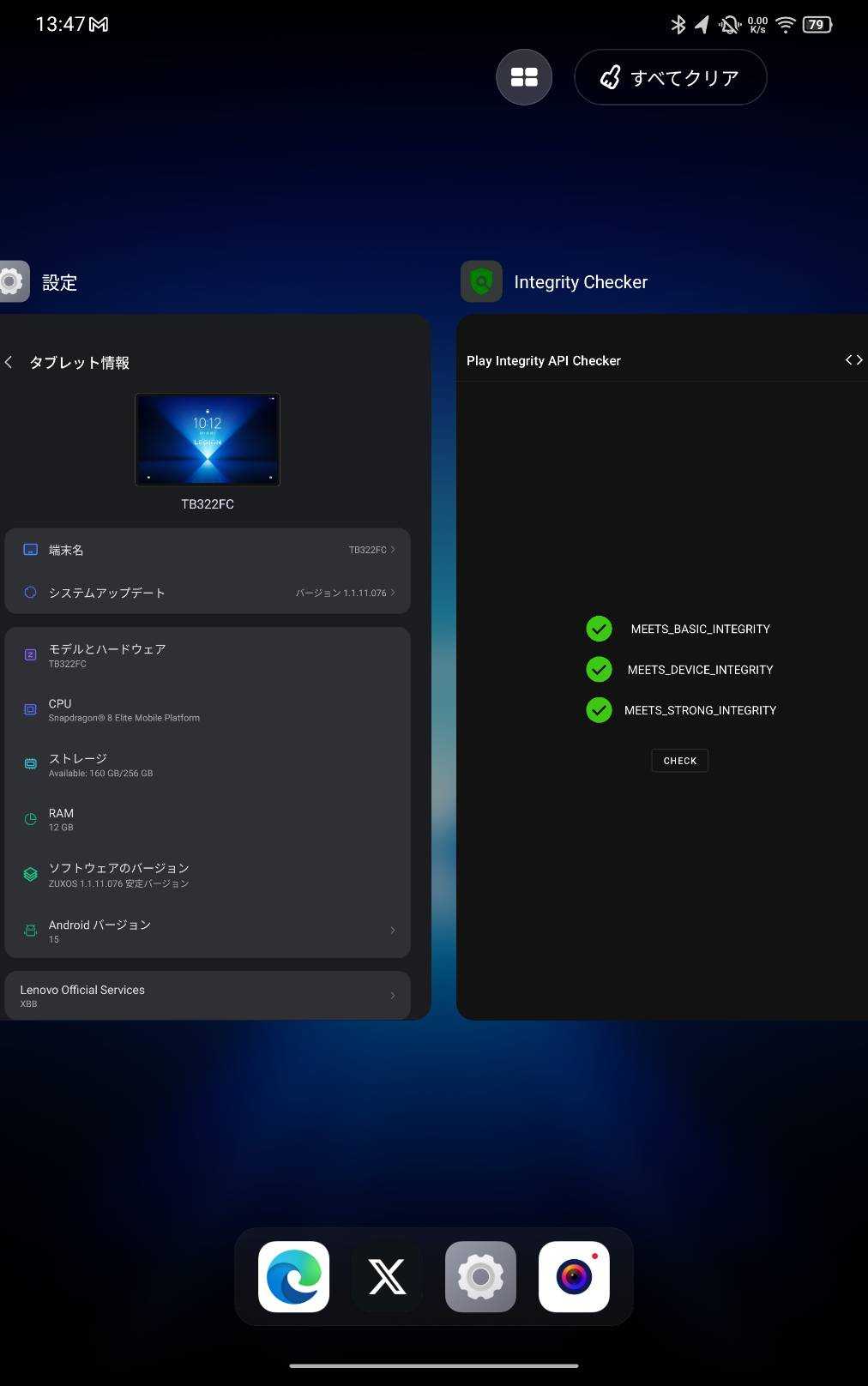The height and width of the screenshot is (1386, 868).
Task: Tap the battery 79 indicator
Action: (x=817, y=25)
